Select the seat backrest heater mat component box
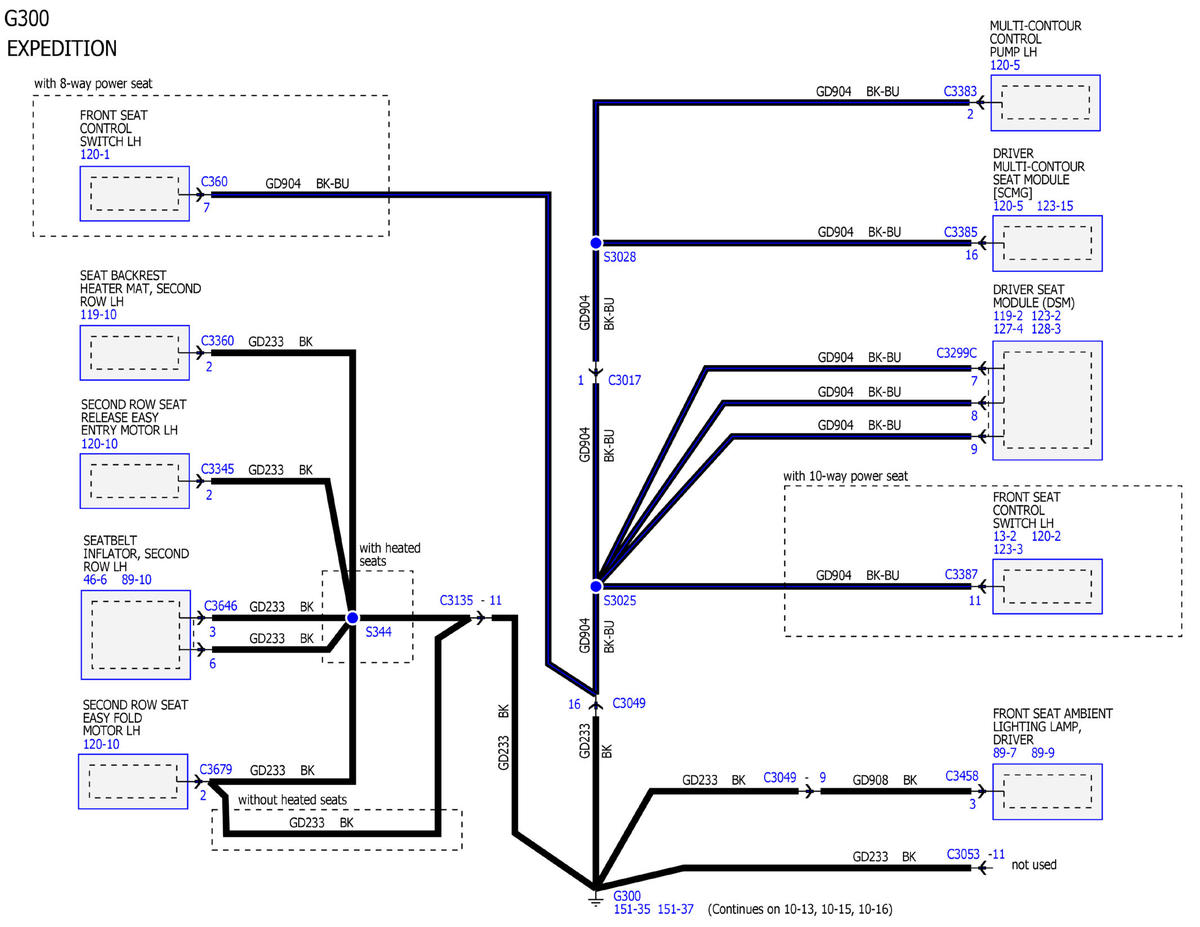This screenshot has height=927, width=1200. [x=134, y=353]
